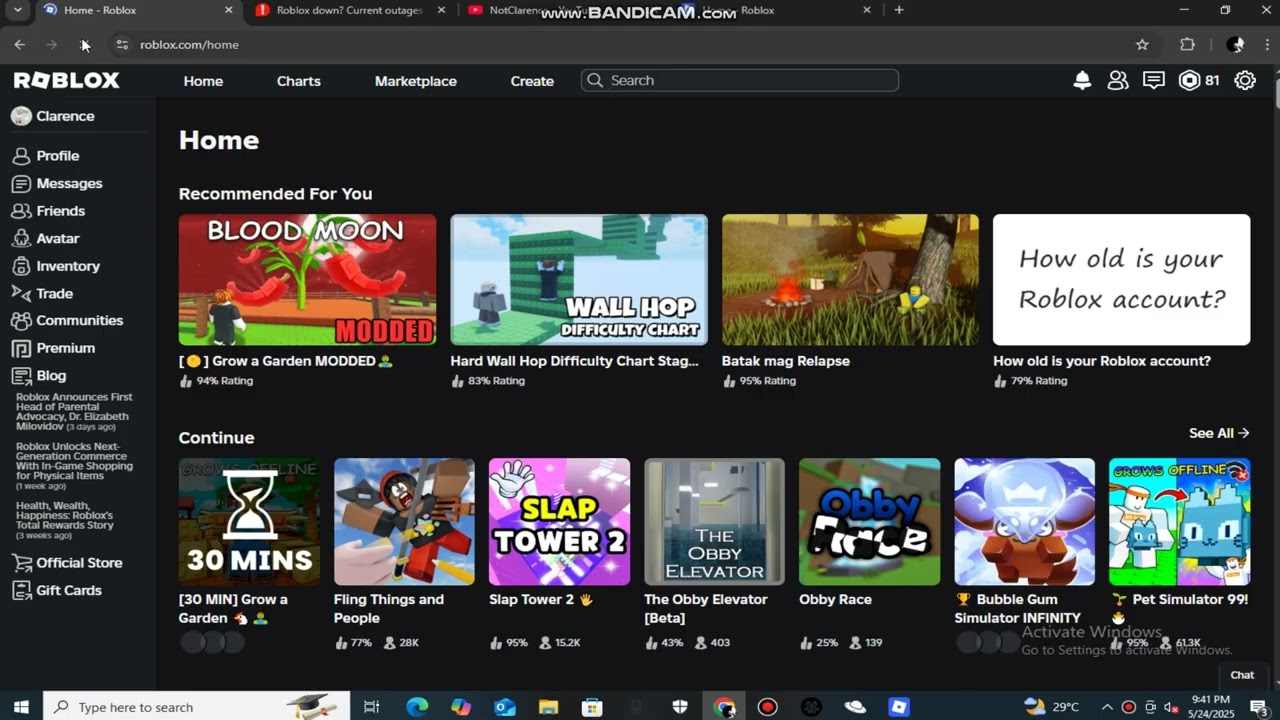Click the Clarence username in sidebar
The height and width of the screenshot is (720, 1280).
pyautogui.click(x=65, y=116)
